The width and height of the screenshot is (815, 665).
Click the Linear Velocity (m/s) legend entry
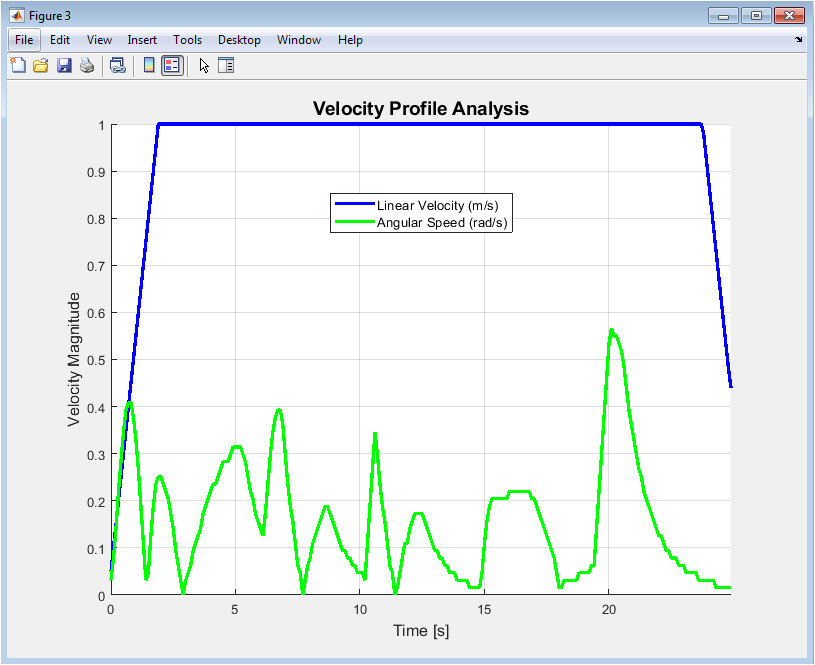pyautogui.click(x=444, y=205)
